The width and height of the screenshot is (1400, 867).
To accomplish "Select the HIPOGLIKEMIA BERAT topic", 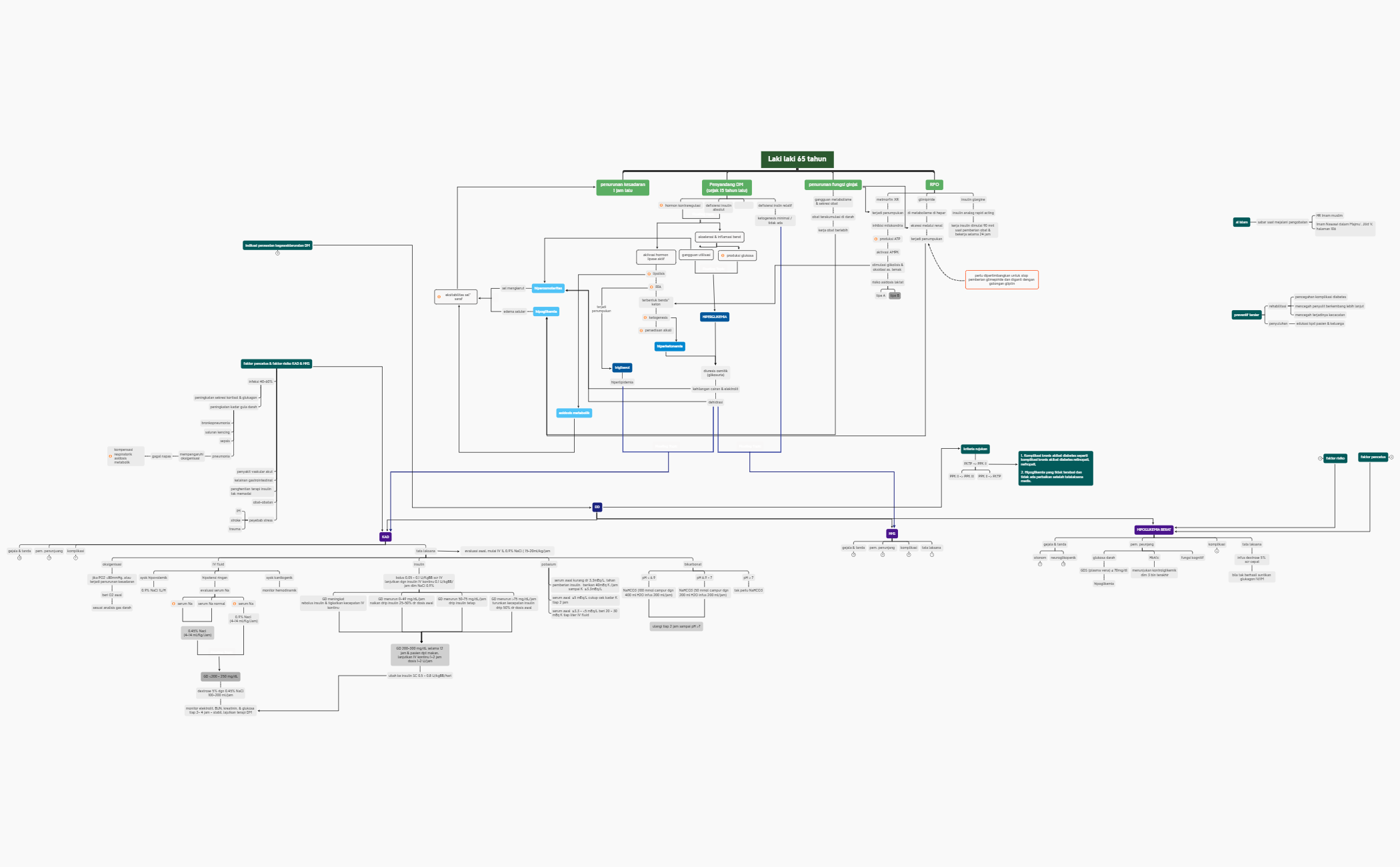I will [x=1153, y=530].
